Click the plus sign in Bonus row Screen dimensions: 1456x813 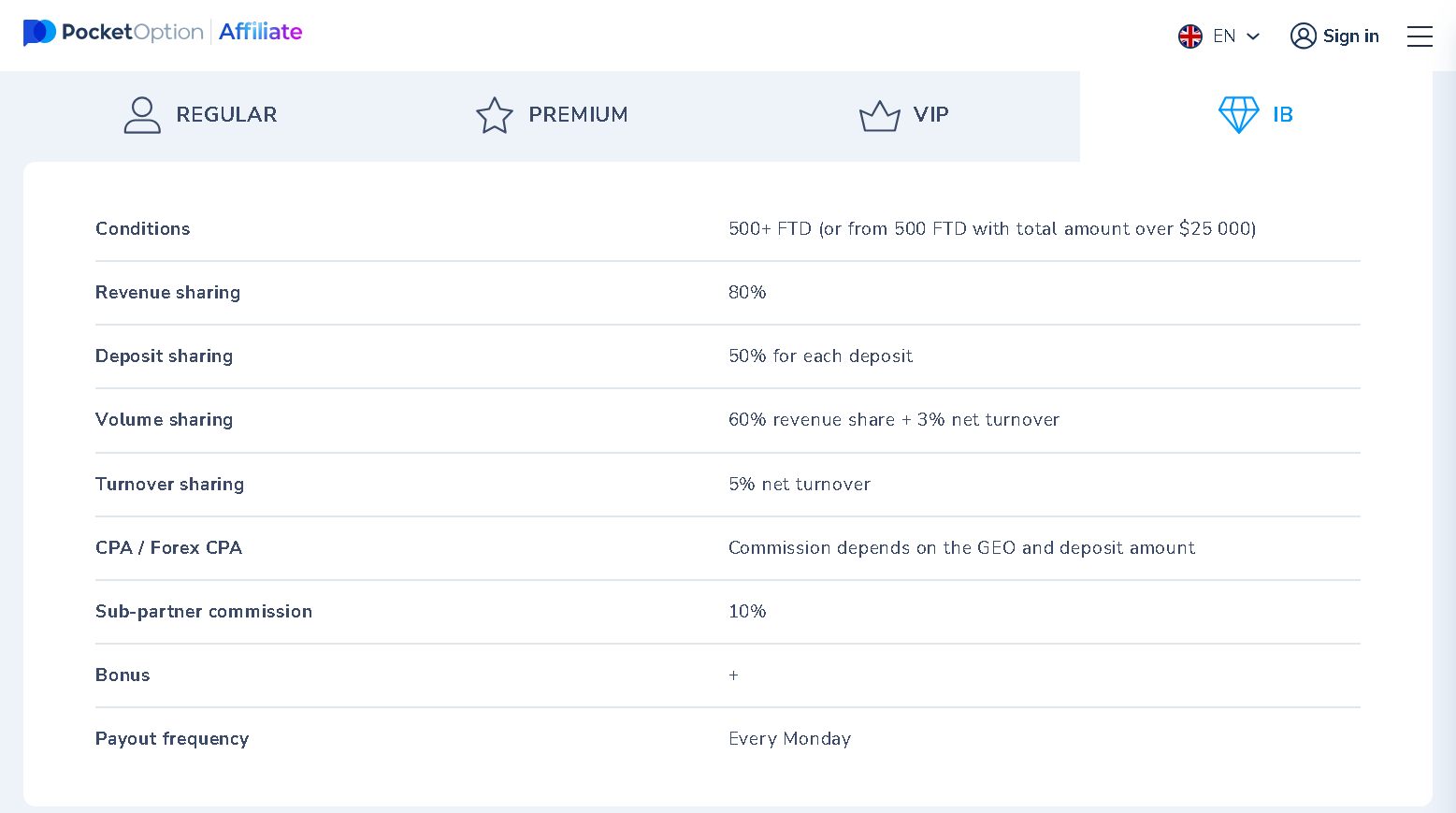[x=733, y=675]
